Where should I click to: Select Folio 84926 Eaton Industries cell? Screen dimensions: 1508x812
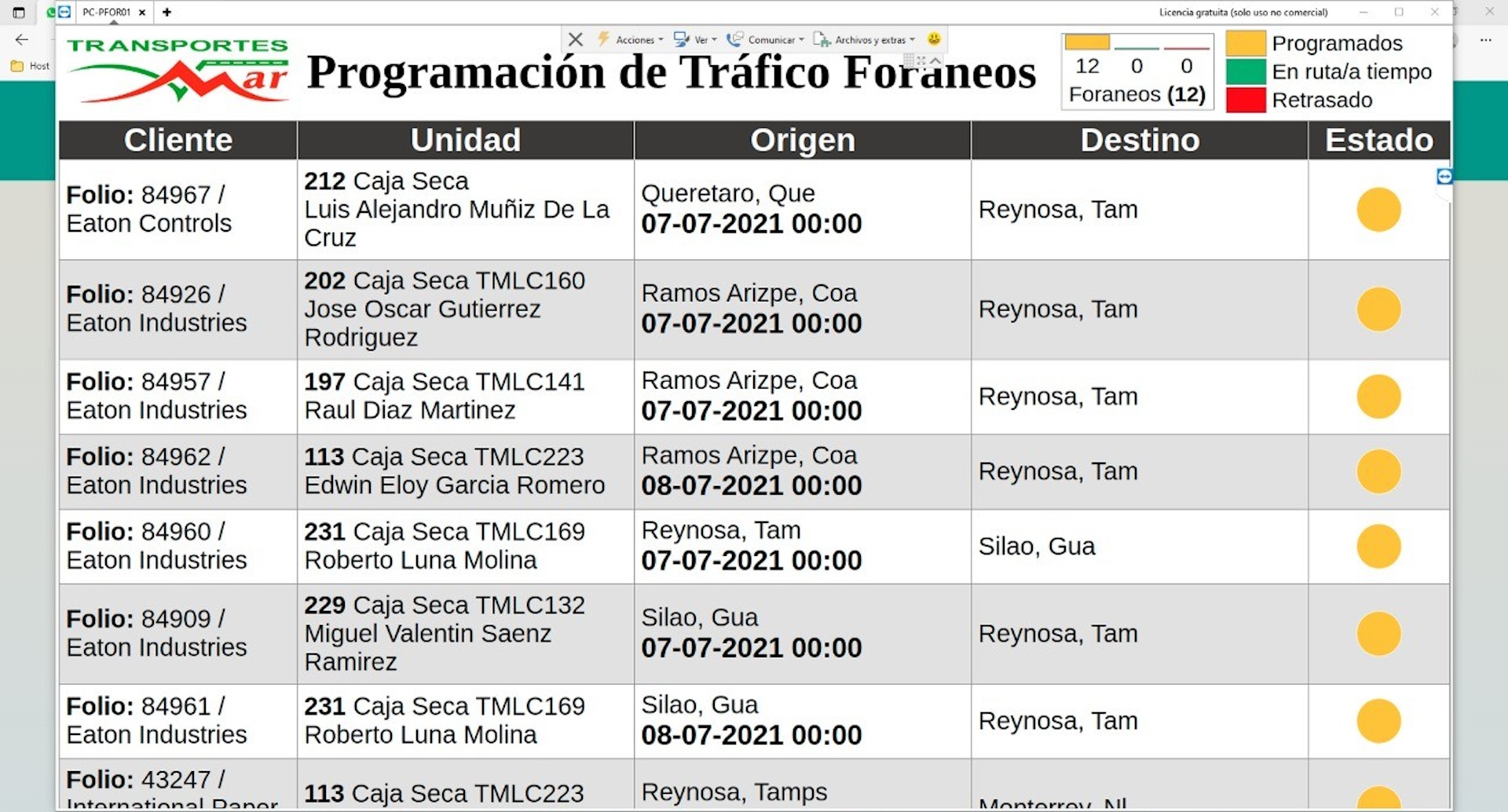(x=178, y=309)
